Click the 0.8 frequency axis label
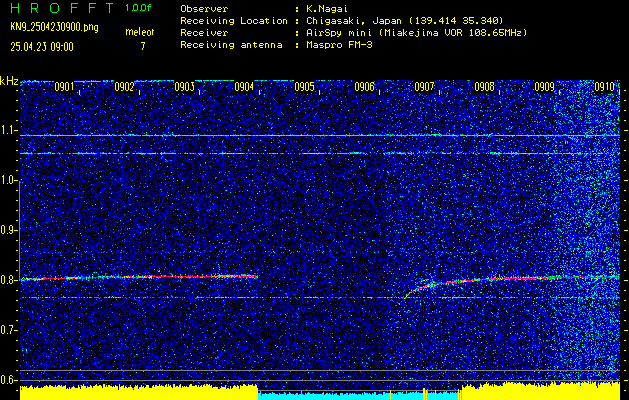The image size is (629, 400). click(9, 280)
